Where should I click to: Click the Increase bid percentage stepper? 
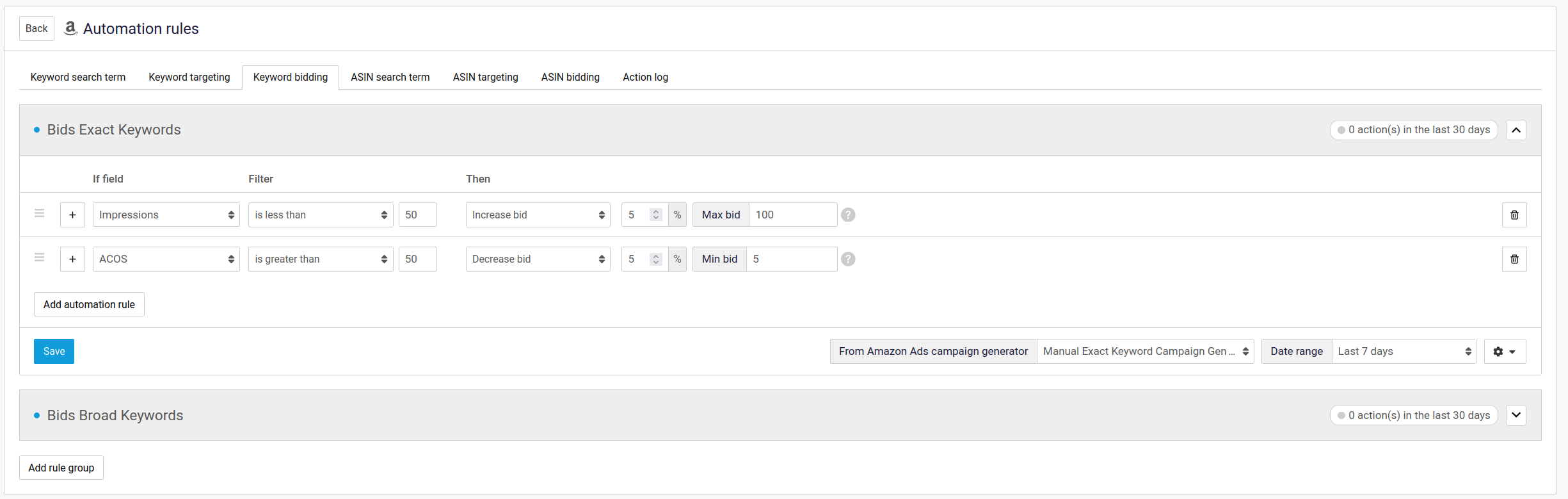(655, 215)
